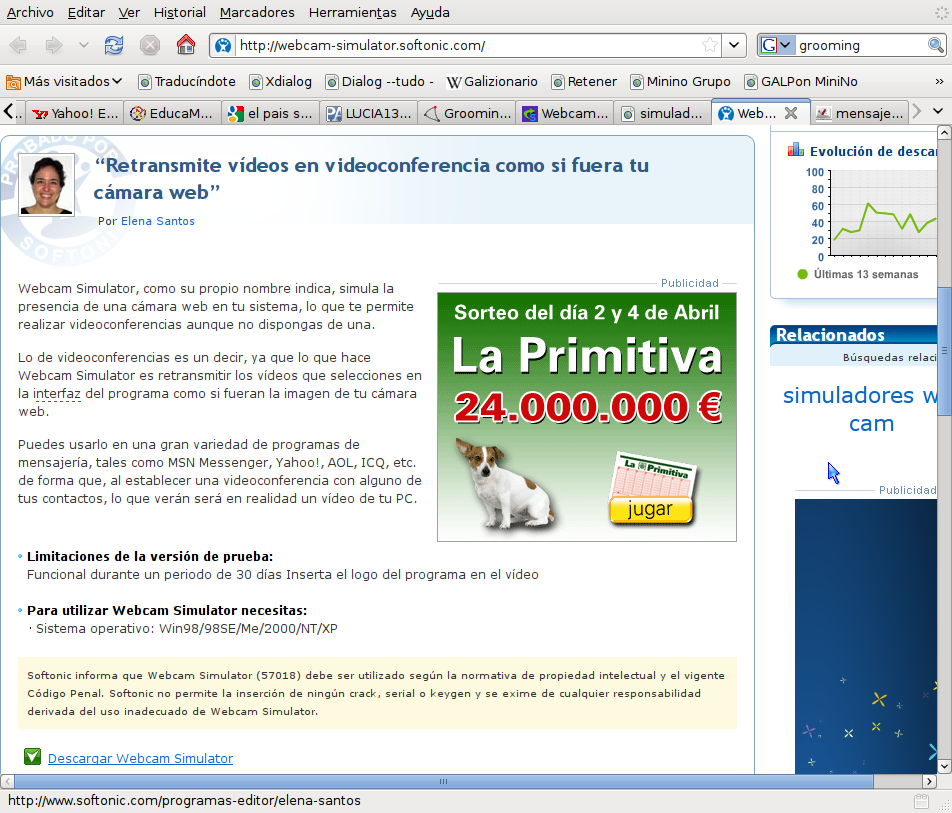
Task: Click the interfaz underlined word link
Action: point(56,393)
